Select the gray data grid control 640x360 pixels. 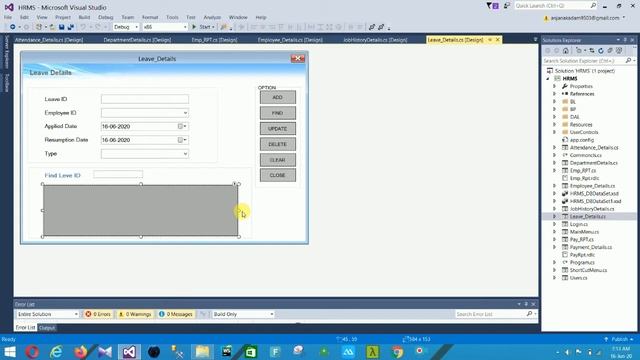point(140,211)
